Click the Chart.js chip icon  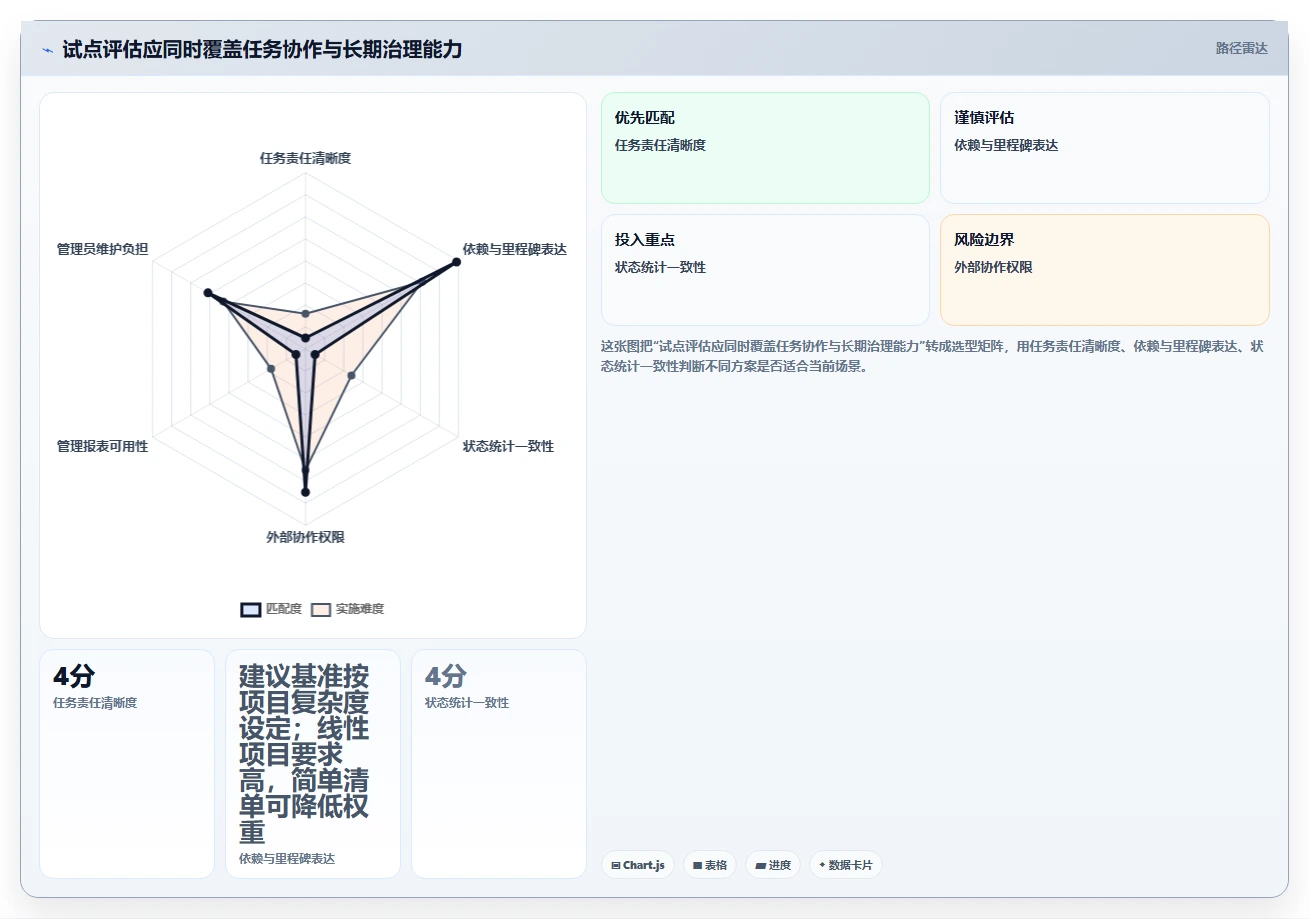(616, 865)
